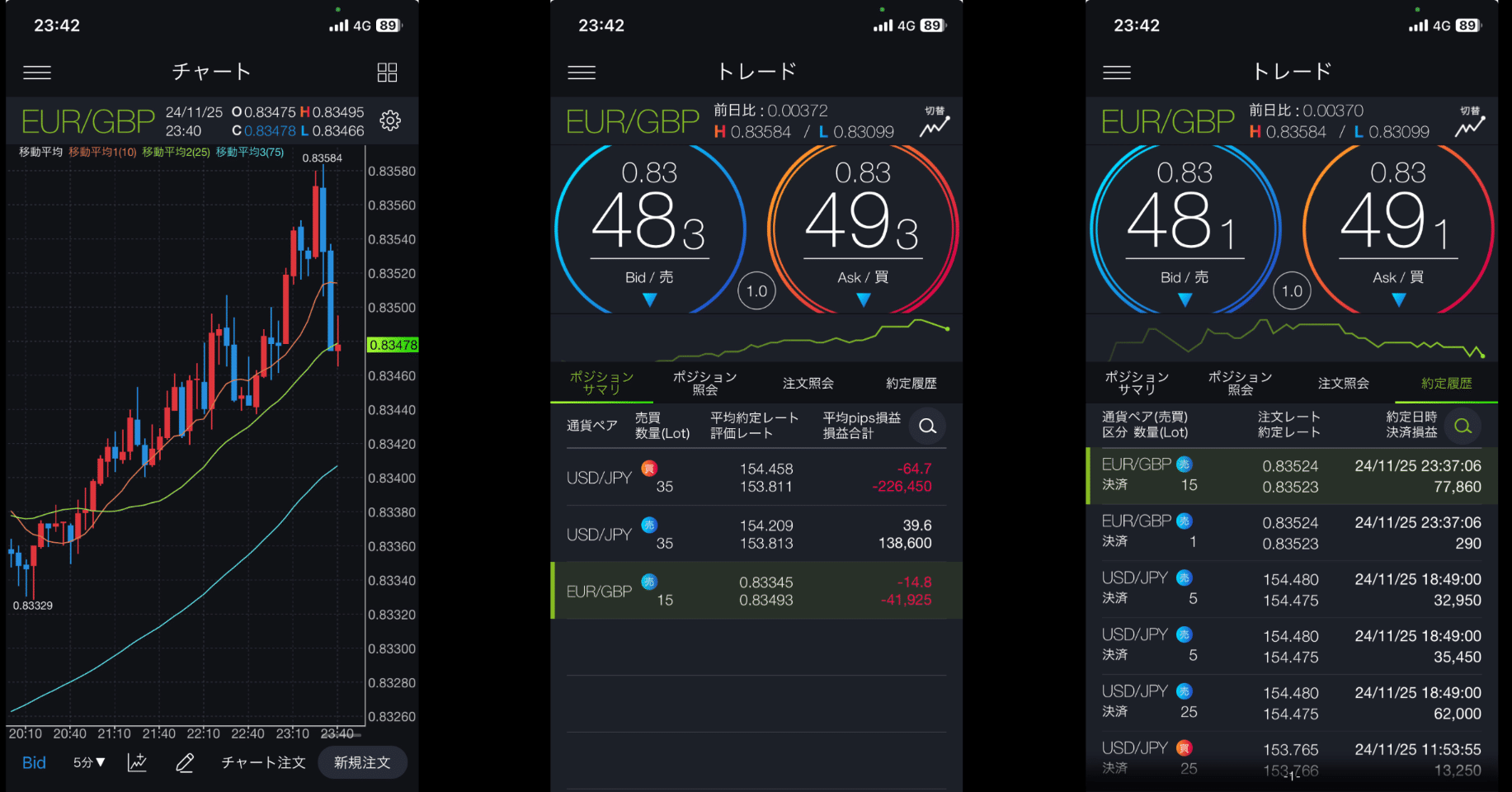Switch to the ポジション照会 tab

[704, 383]
